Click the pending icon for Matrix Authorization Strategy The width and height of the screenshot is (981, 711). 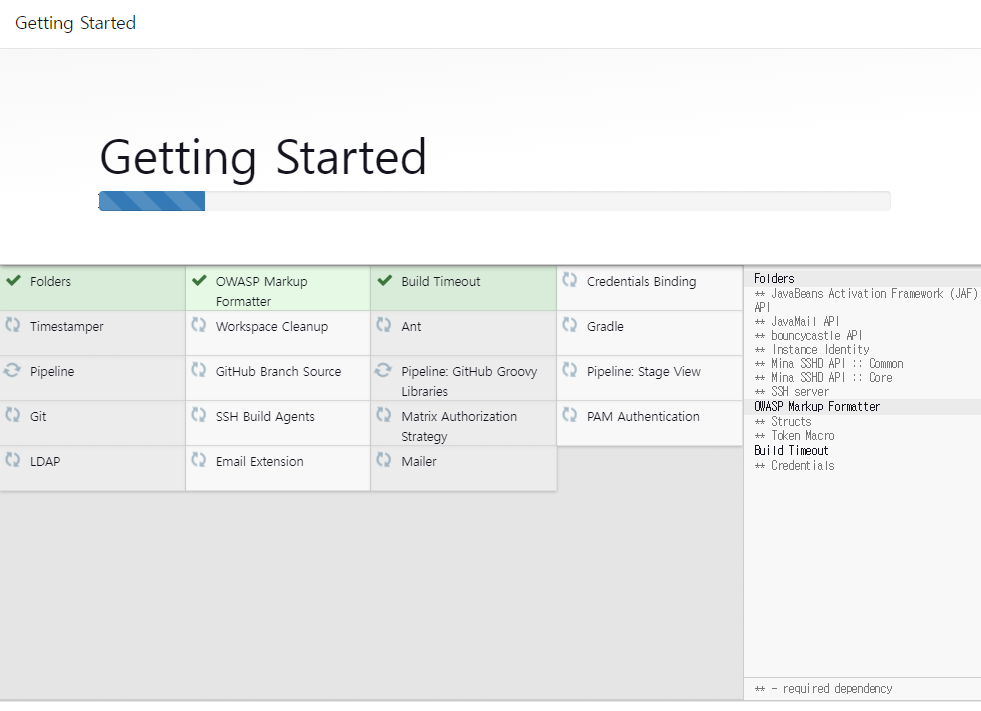pos(384,415)
